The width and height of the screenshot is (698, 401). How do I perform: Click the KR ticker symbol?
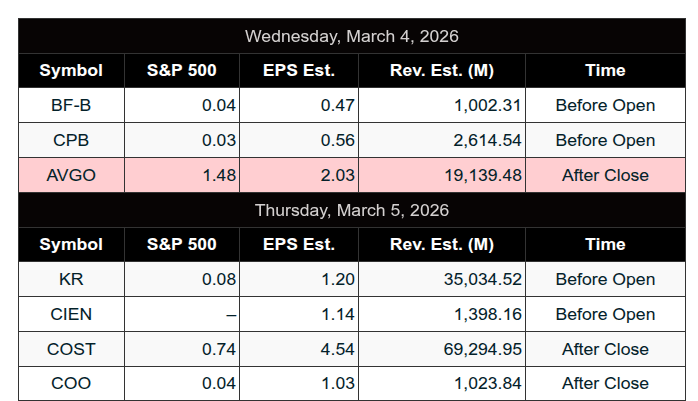click(x=71, y=279)
